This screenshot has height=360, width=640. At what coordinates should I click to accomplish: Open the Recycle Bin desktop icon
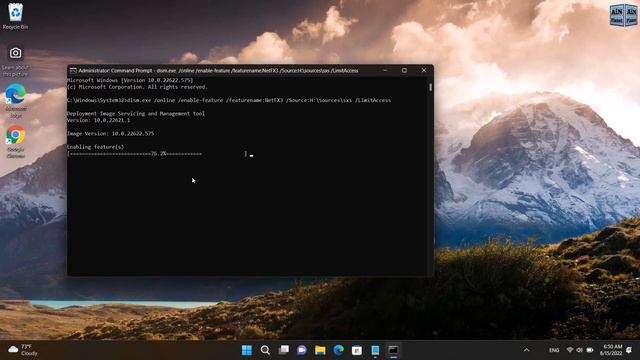click(16, 16)
